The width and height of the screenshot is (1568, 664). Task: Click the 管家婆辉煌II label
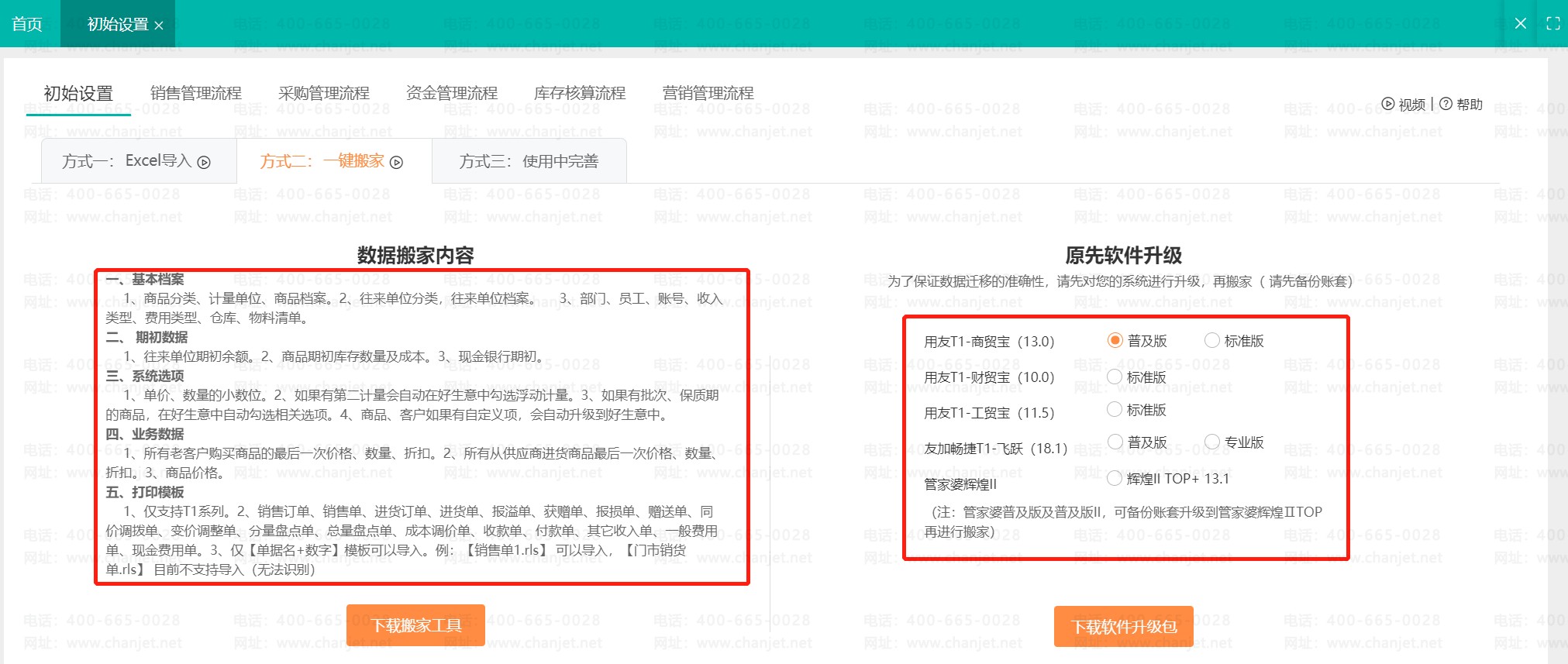(x=960, y=484)
